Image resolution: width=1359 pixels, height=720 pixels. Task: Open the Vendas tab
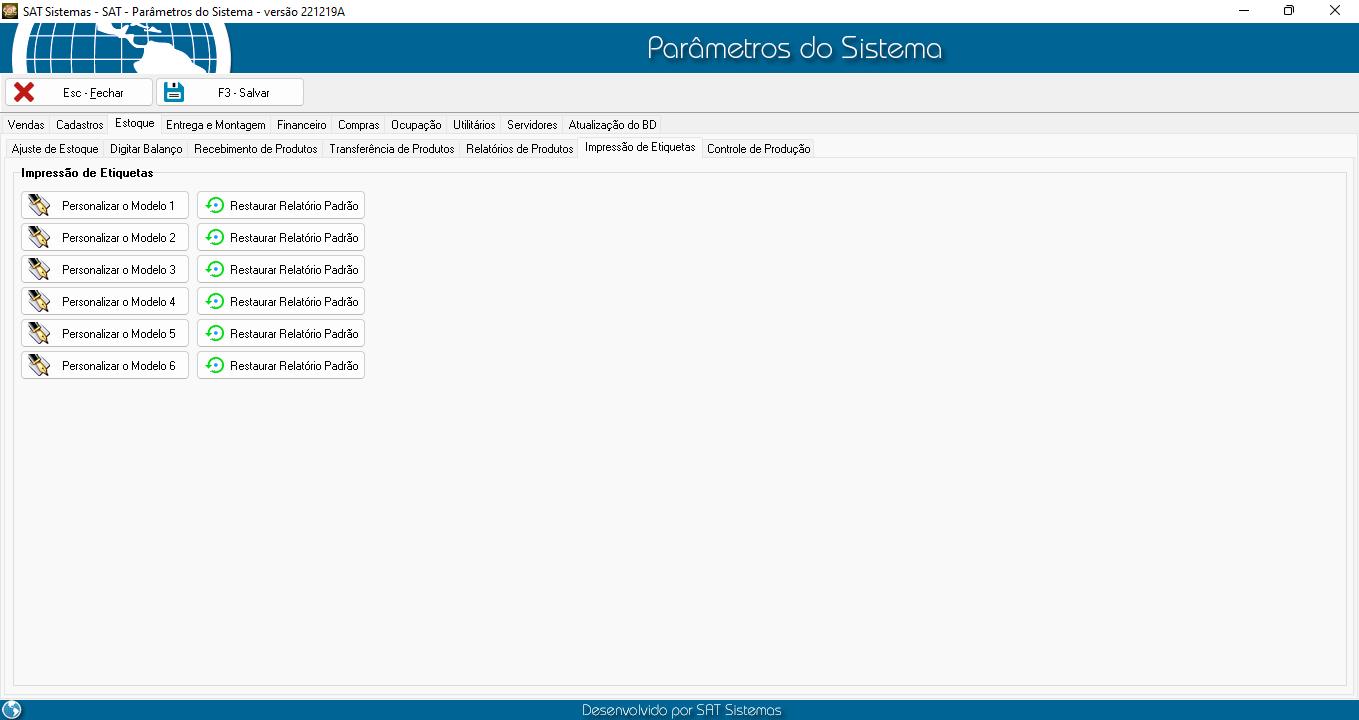[26, 125]
